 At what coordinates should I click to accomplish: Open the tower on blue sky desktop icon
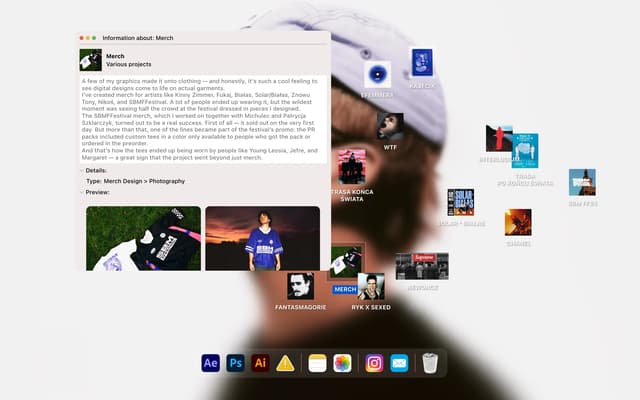(582, 182)
